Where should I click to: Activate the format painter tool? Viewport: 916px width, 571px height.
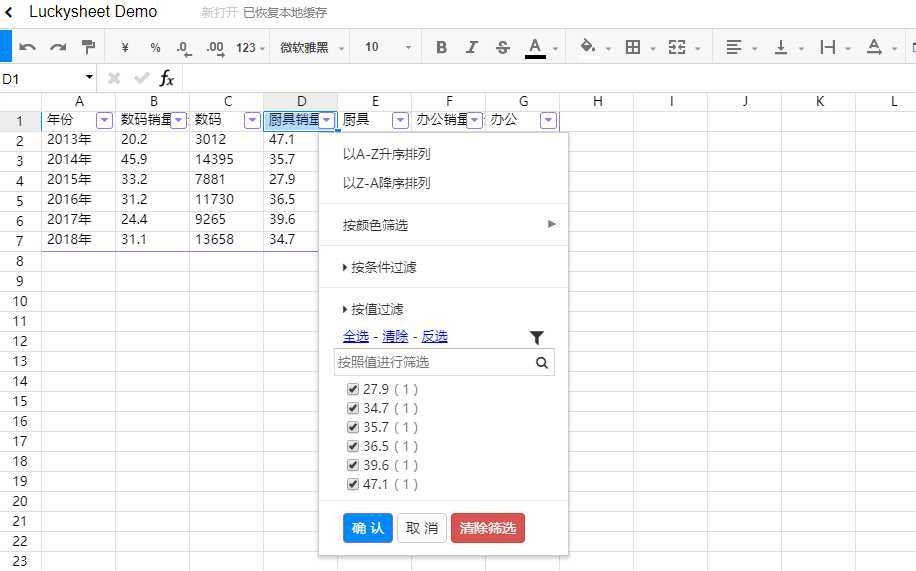pyautogui.click(x=88, y=47)
